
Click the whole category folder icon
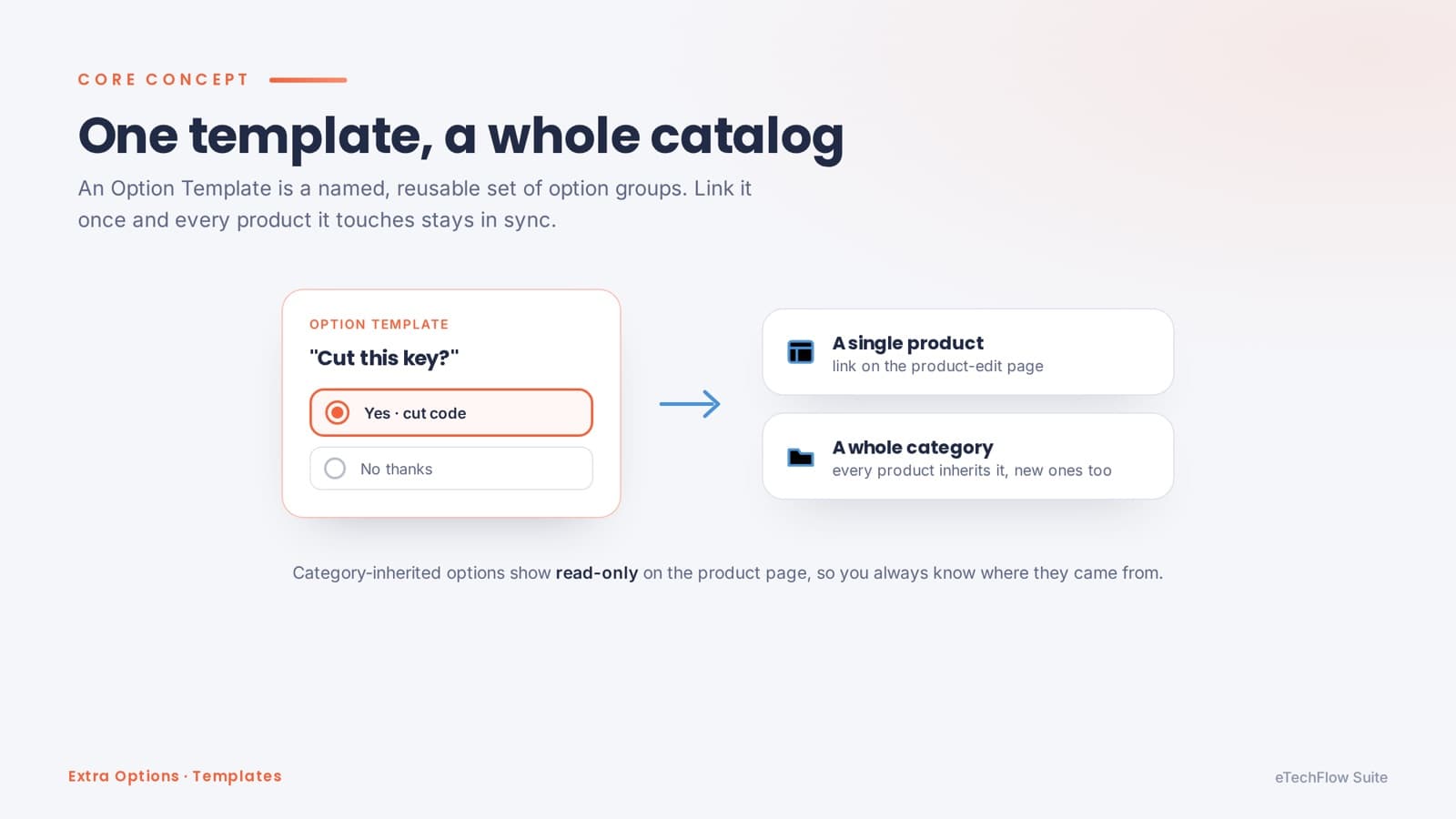(x=801, y=457)
